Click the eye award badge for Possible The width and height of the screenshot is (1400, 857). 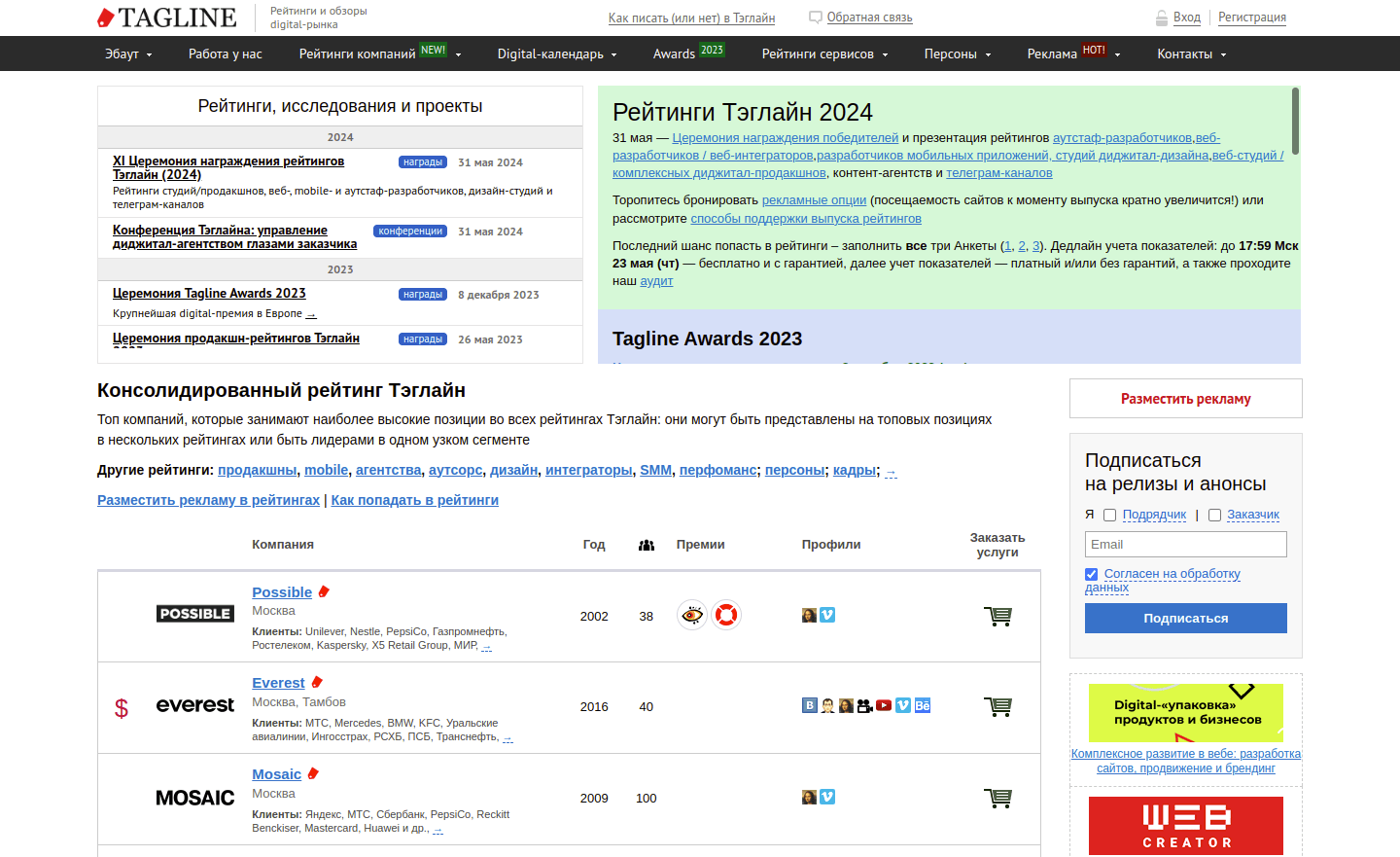tap(692, 615)
